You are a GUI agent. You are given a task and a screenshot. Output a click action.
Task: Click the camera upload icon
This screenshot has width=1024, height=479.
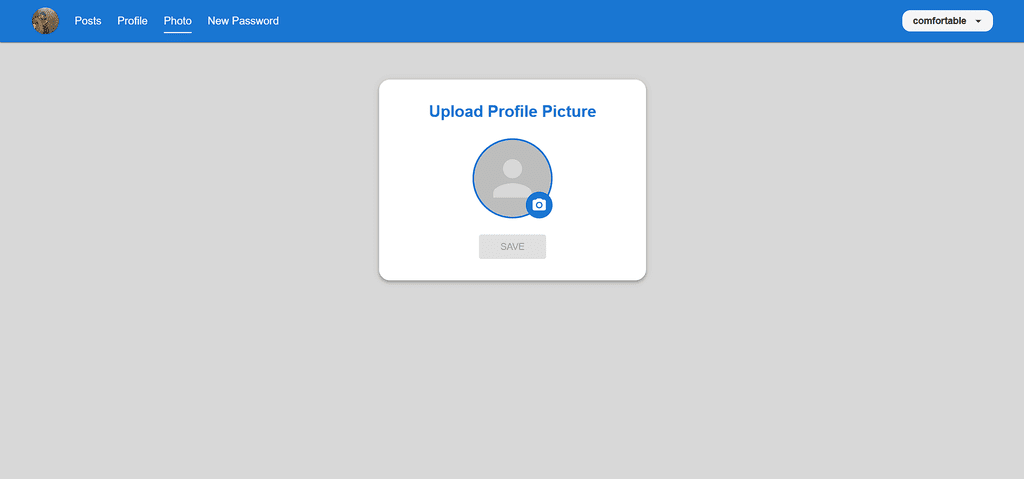(539, 205)
